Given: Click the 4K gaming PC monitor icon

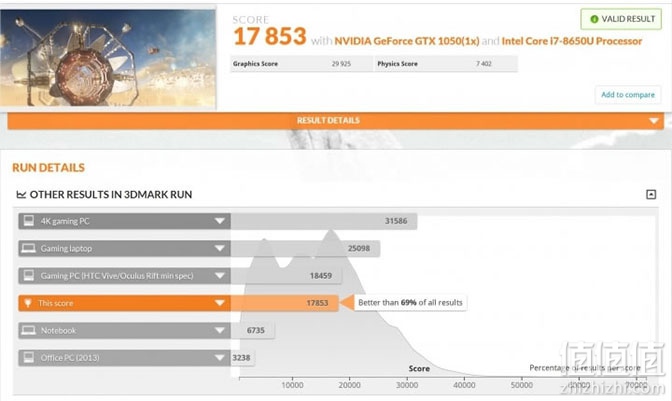Looking at the screenshot, I should tap(29, 221).
